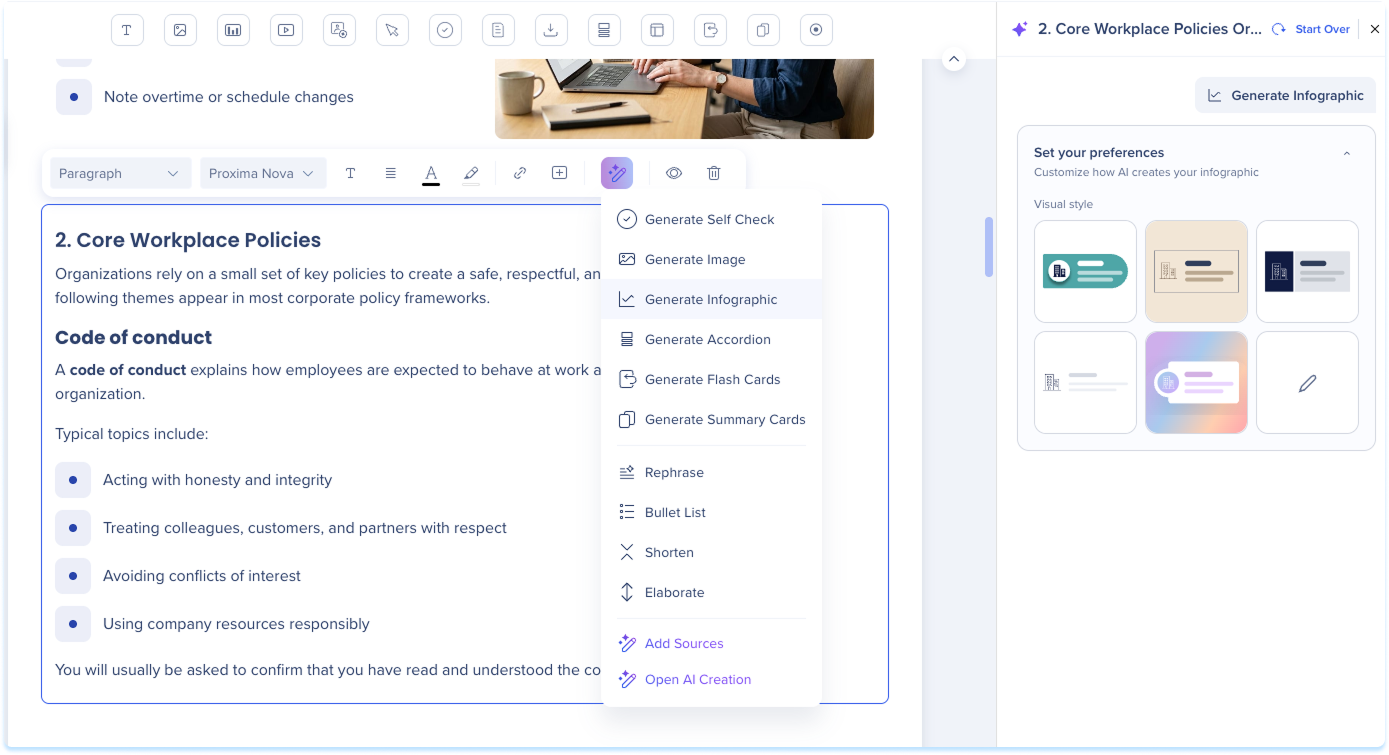The width and height of the screenshot is (1389, 755).
Task: Open the text alignment icon
Action: click(391, 173)
